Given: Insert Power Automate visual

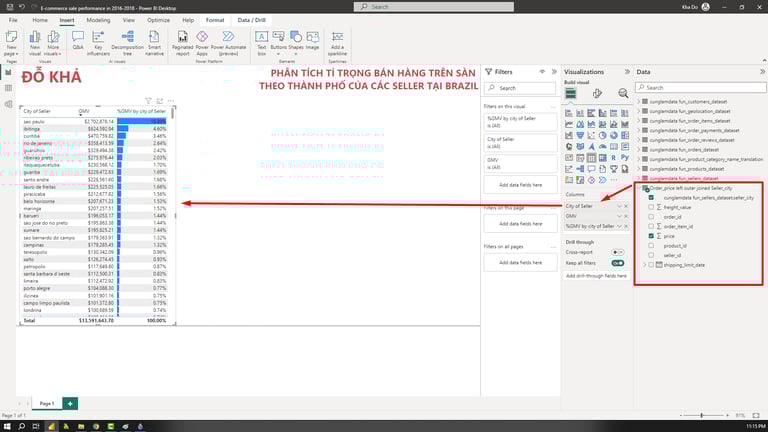Looking at the screenshot, I should pyautogui.click(x=228, y=43).
